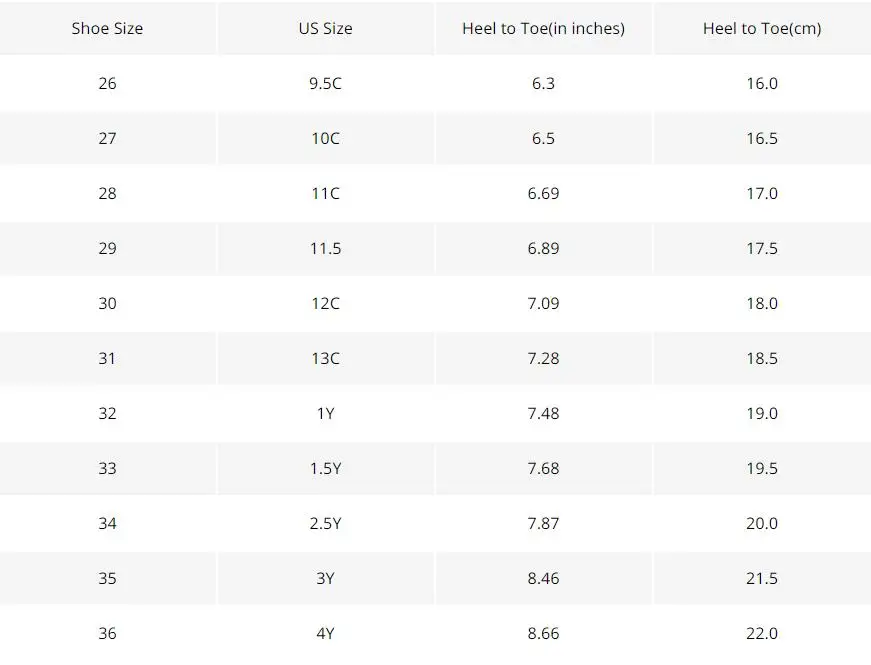This screenshot has height=665, width=871.
Task: Select the 1Y US size cell
Action: [326, 413]
